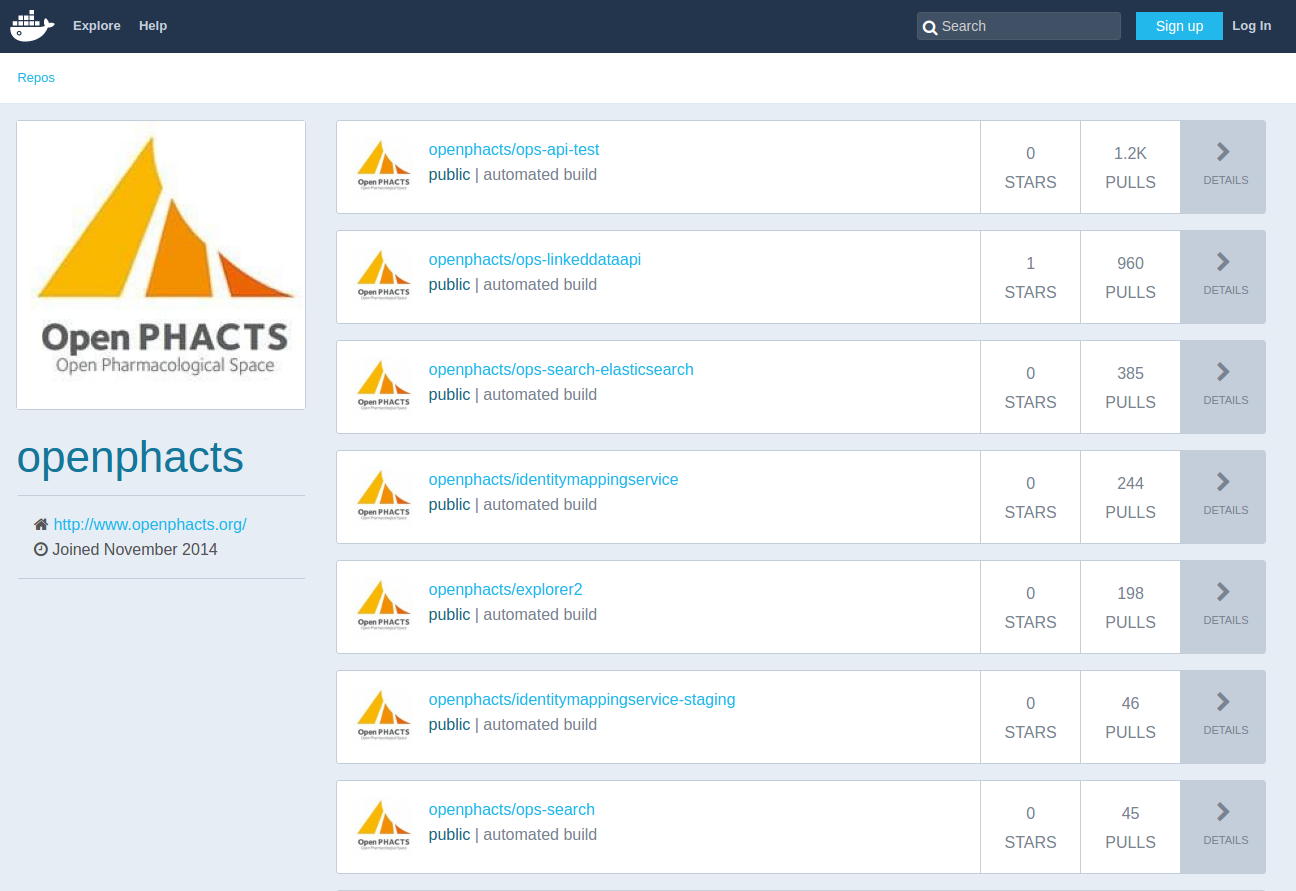Expand details of ops-search-elasticsearch

(1223, 387)
